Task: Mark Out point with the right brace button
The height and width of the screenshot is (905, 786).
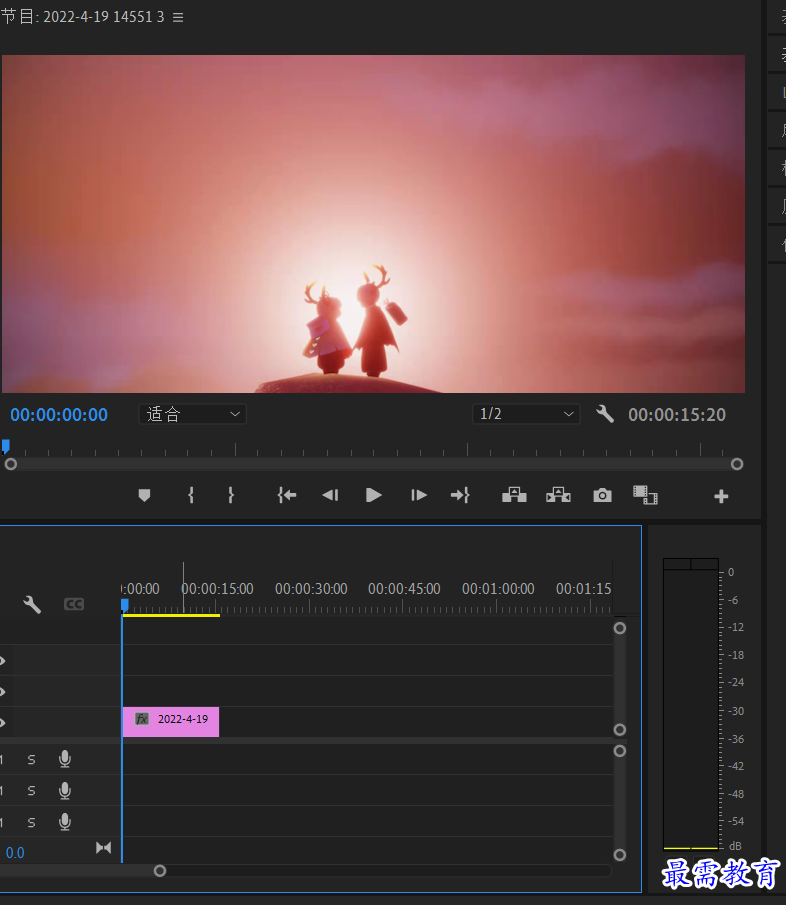Action: [x=231, y=495]
